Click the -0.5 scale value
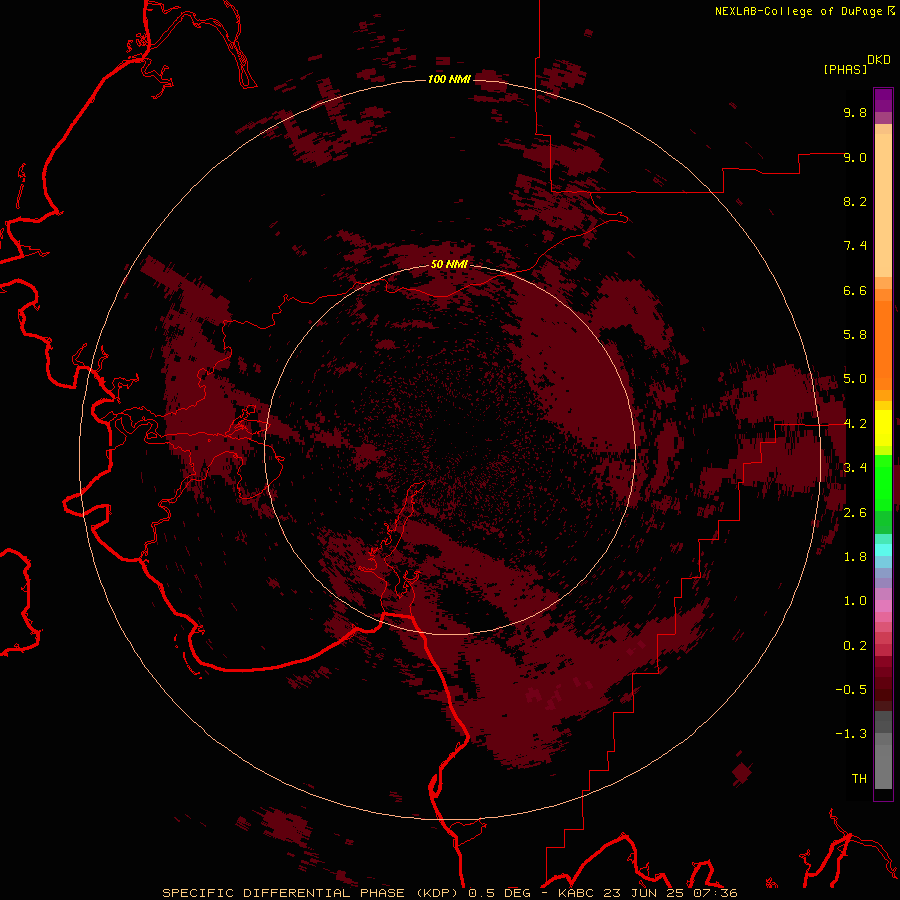 [x=851, y=690]
